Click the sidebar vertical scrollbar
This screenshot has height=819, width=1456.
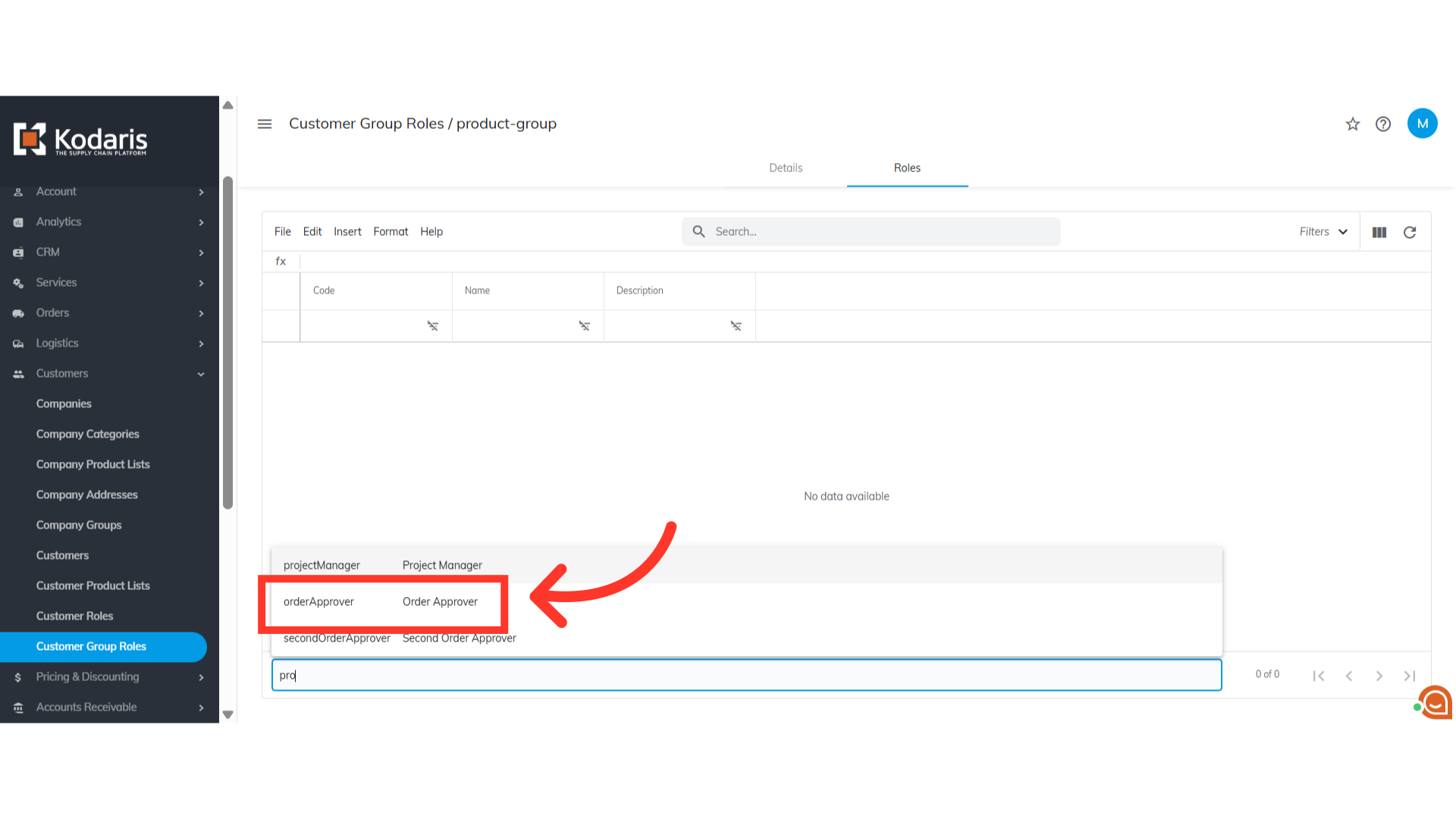tap(227, 341)
